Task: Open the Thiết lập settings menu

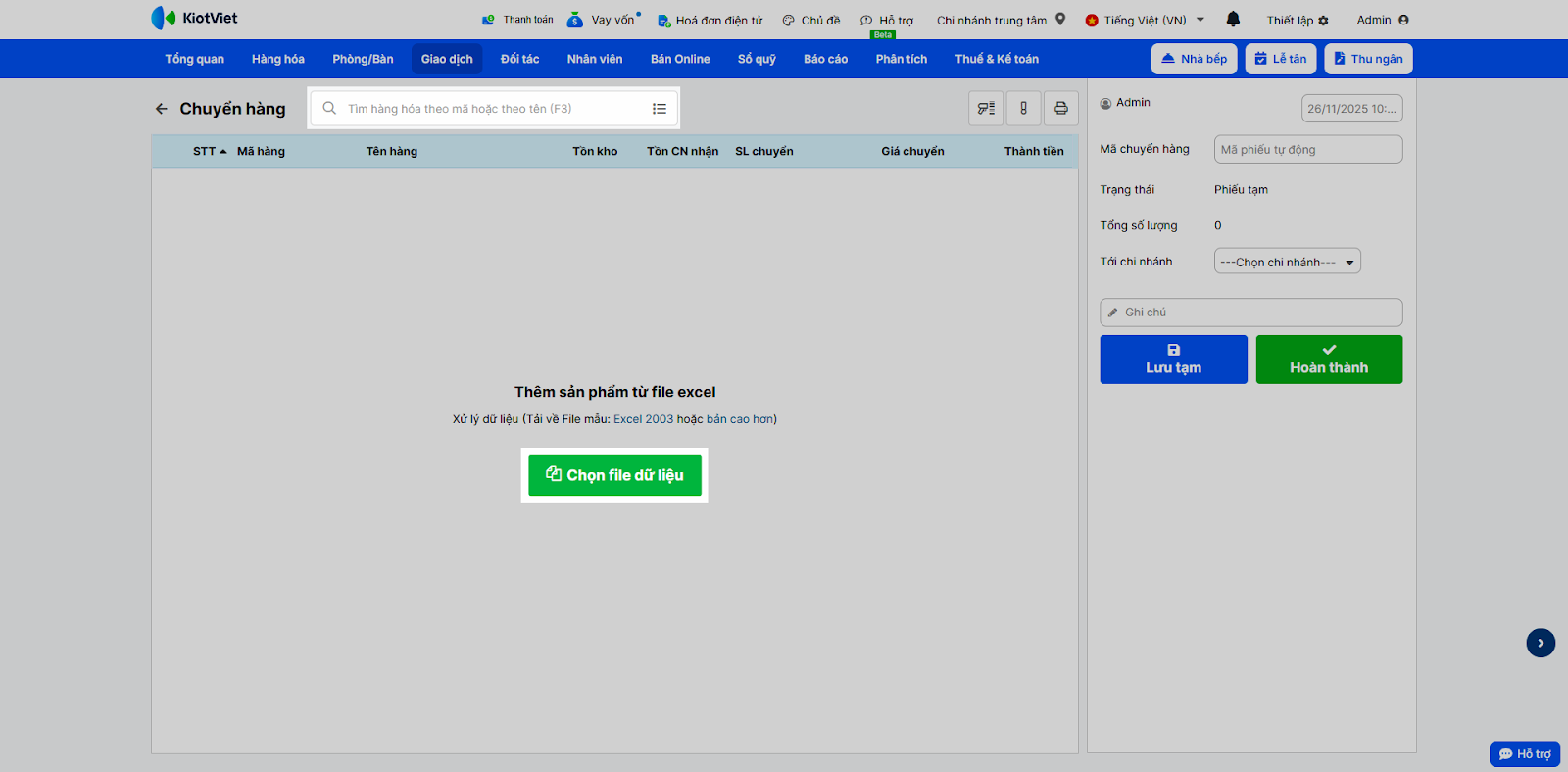Action: click(1298, 20)
